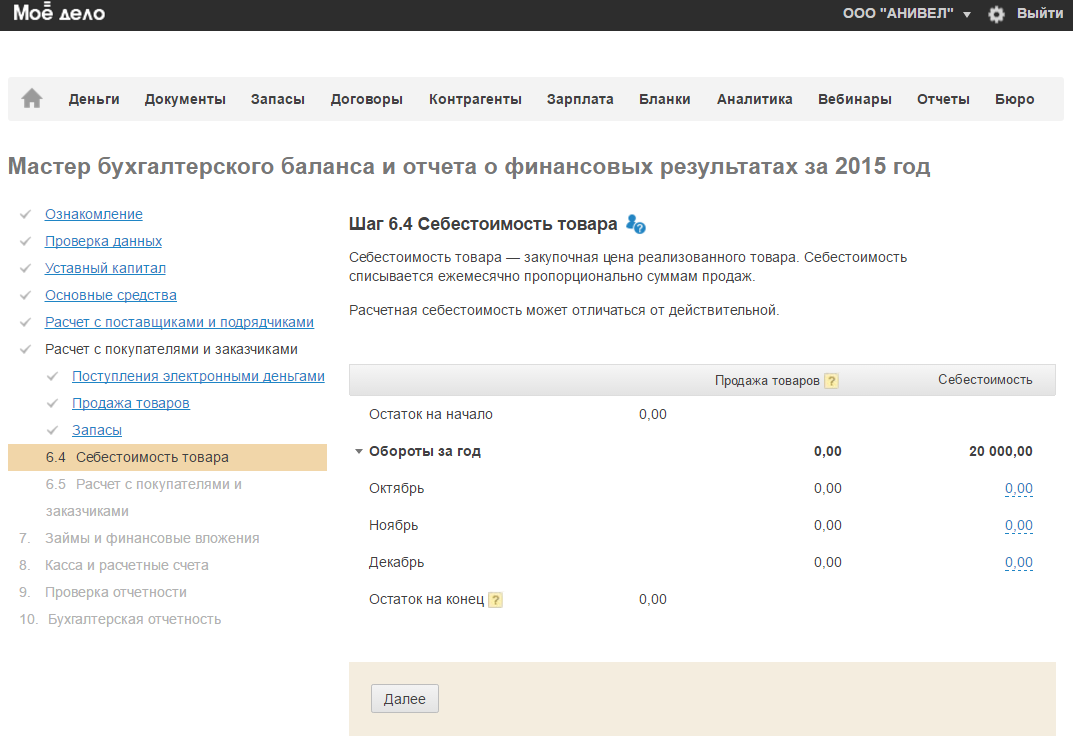Open the Ознакомление step link

94,214
